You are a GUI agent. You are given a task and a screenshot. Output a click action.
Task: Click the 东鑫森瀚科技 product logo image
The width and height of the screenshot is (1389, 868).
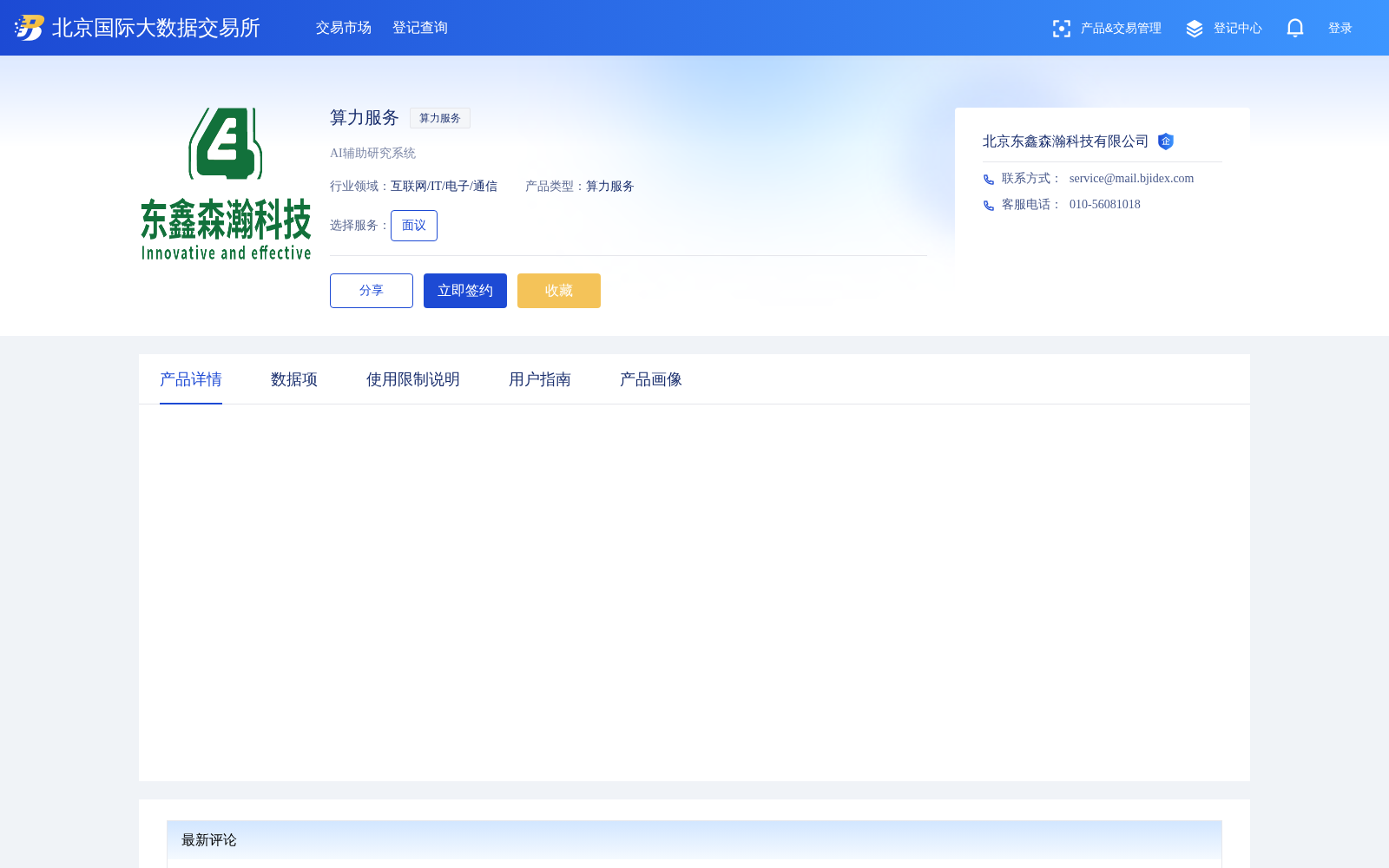226,184
